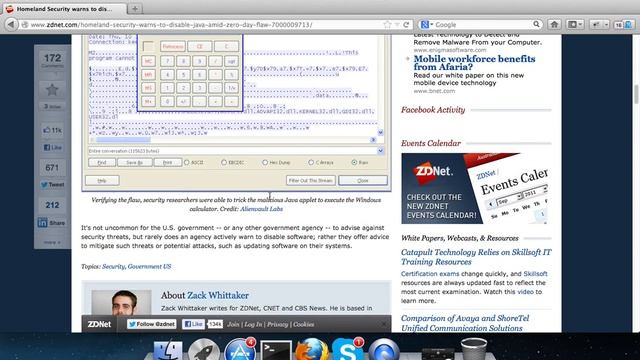Open enigmasoftware.com link
This screenshot has height=360, width=640.
point(450,50)
